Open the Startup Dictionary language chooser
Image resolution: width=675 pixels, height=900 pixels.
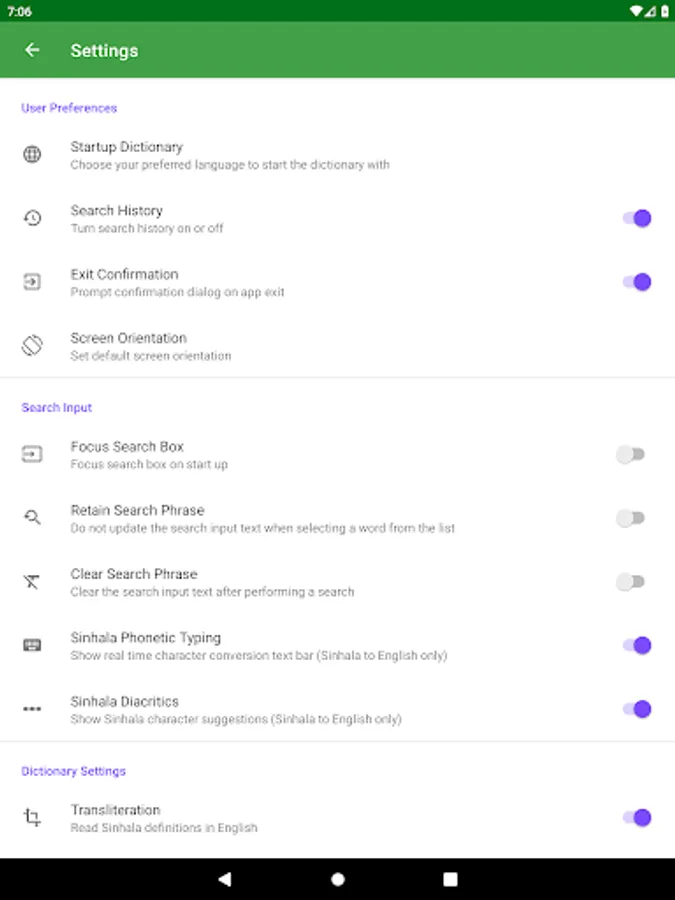[338, 155]
